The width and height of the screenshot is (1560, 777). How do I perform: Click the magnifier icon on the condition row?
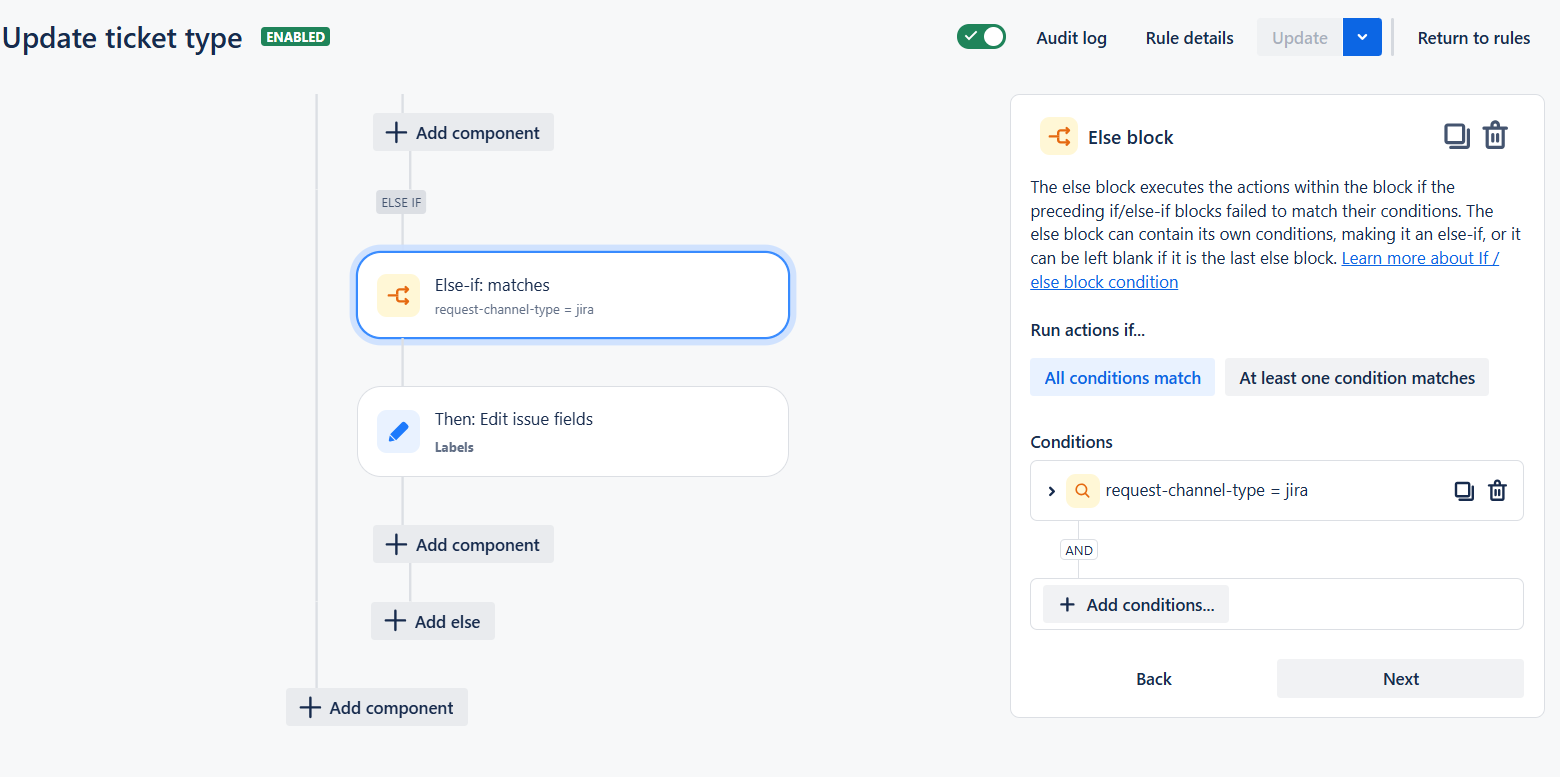(1083, 490)
